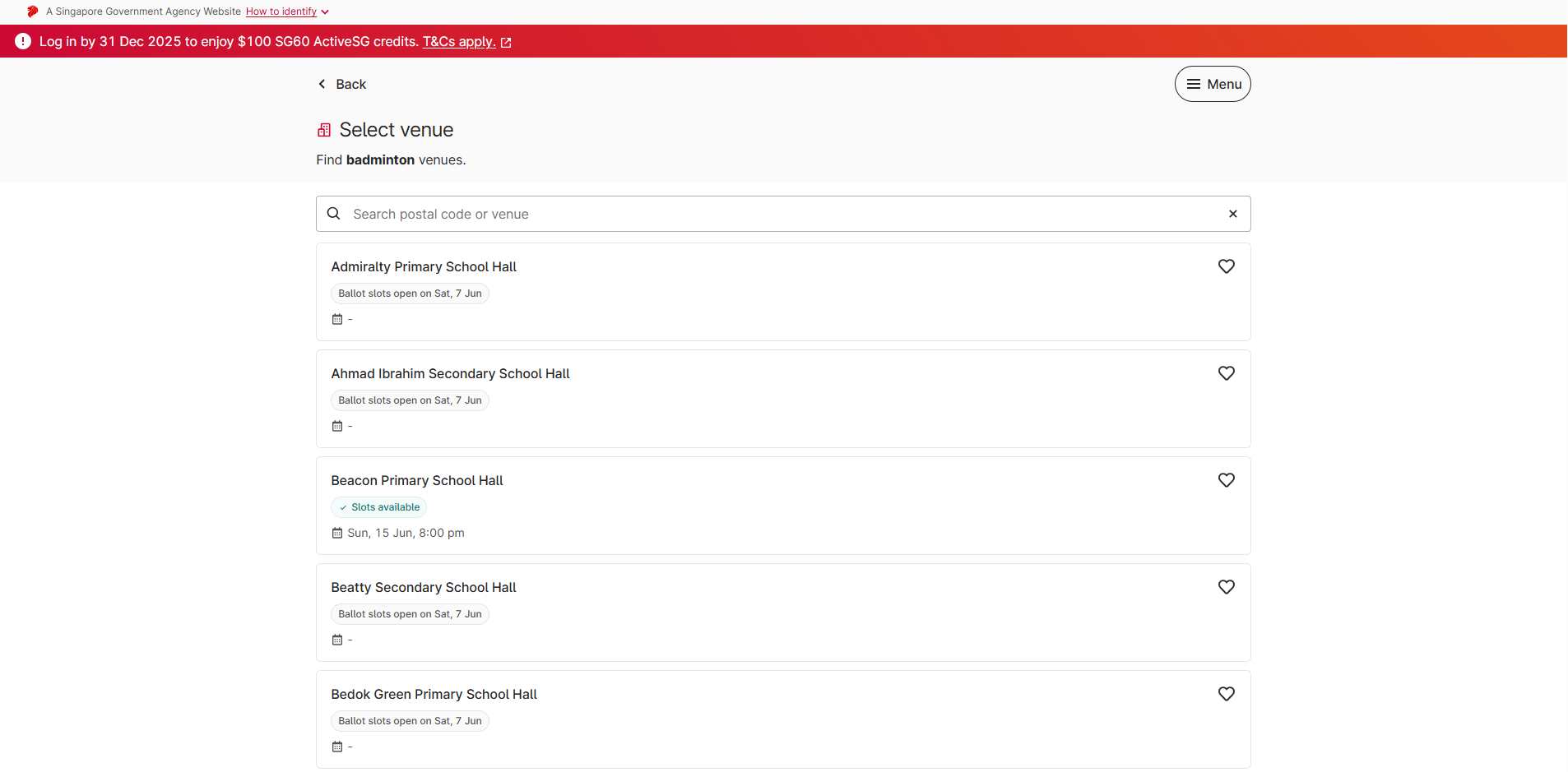Image resolution: width=1568 pixels, height=772 pixels.
Task: Click the magnifying glass search icon
Action: (x=334, y=214)
